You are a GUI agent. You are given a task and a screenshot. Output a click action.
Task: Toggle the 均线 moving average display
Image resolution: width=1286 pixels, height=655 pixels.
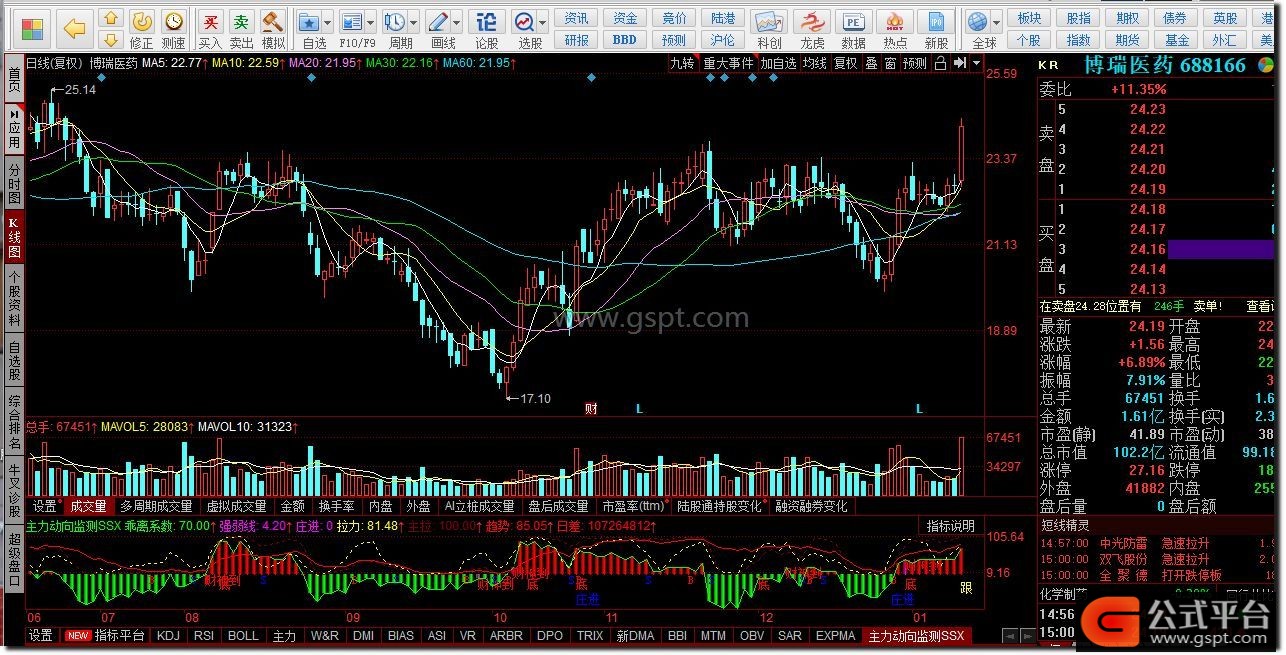point(815,63)
